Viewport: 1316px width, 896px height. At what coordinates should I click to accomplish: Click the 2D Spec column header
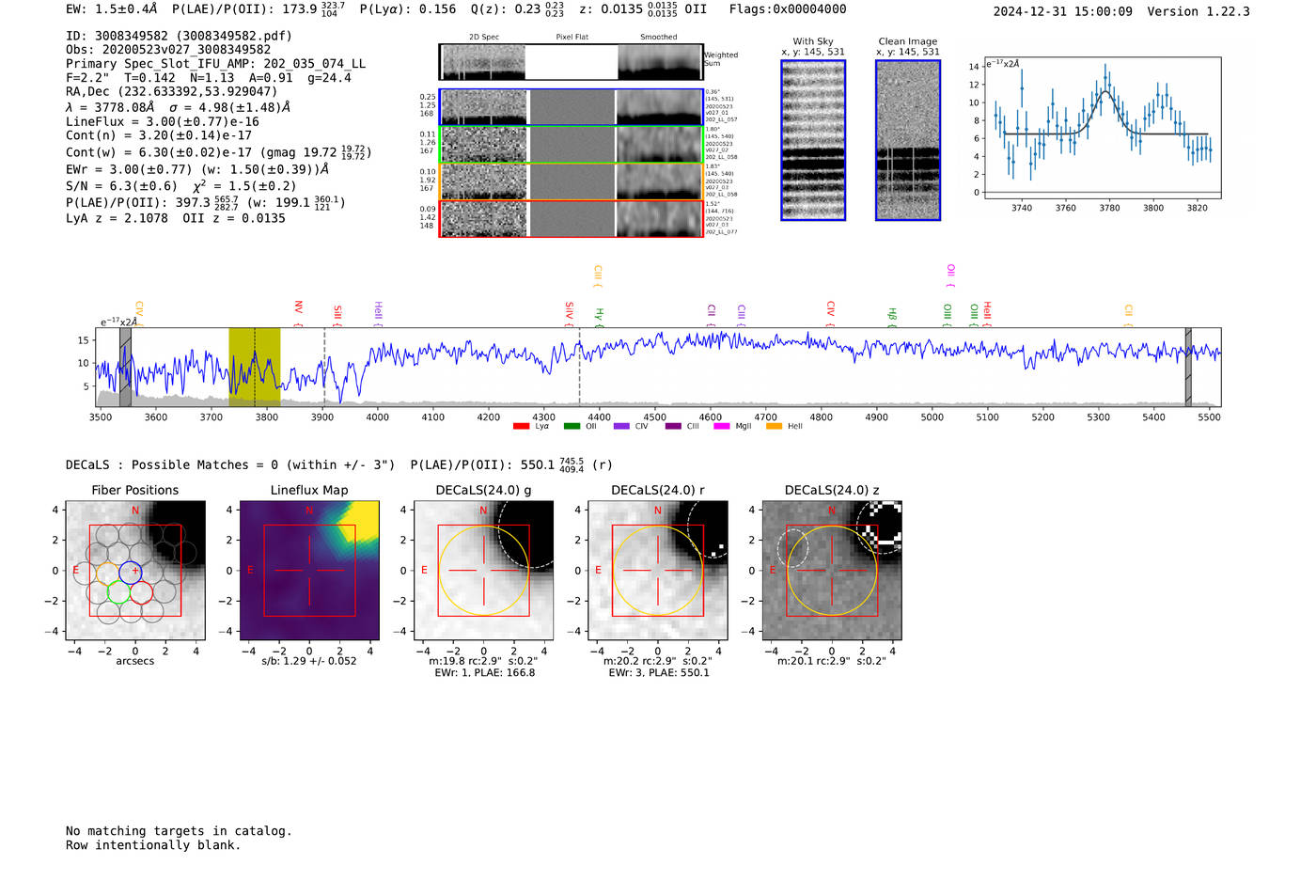coord(484,38)
